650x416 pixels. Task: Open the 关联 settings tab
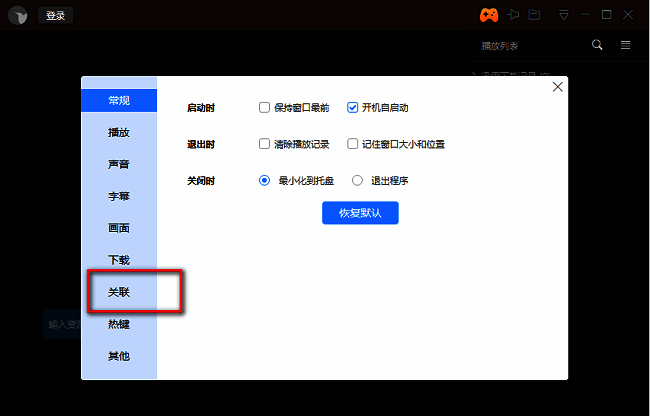click(x=119, y=292)
